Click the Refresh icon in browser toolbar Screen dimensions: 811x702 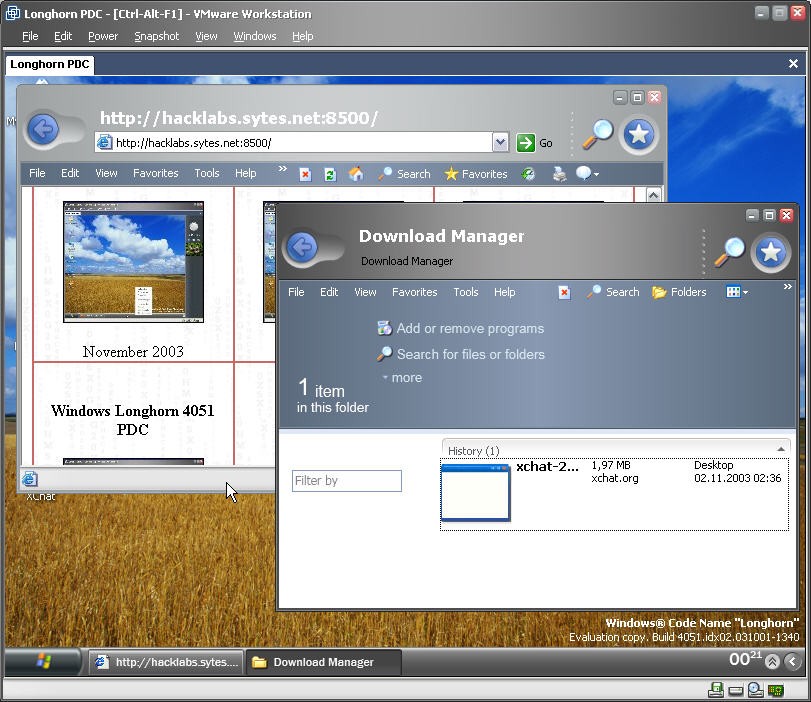pos(330,174)
